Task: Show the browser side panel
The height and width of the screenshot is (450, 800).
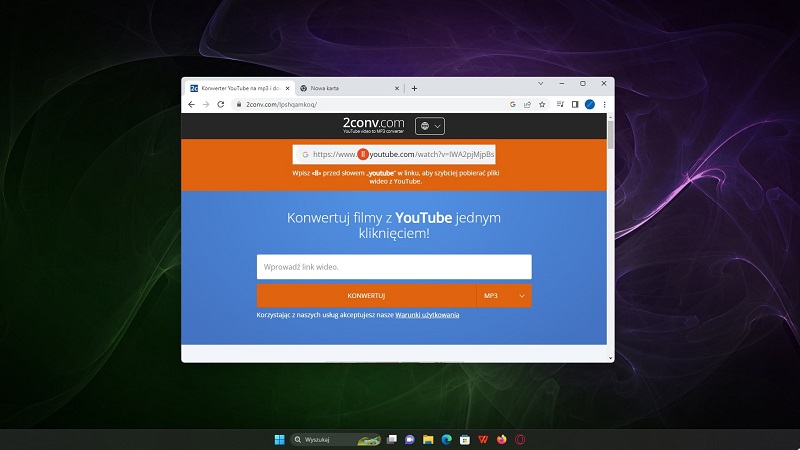Action: tap(575, 105)
